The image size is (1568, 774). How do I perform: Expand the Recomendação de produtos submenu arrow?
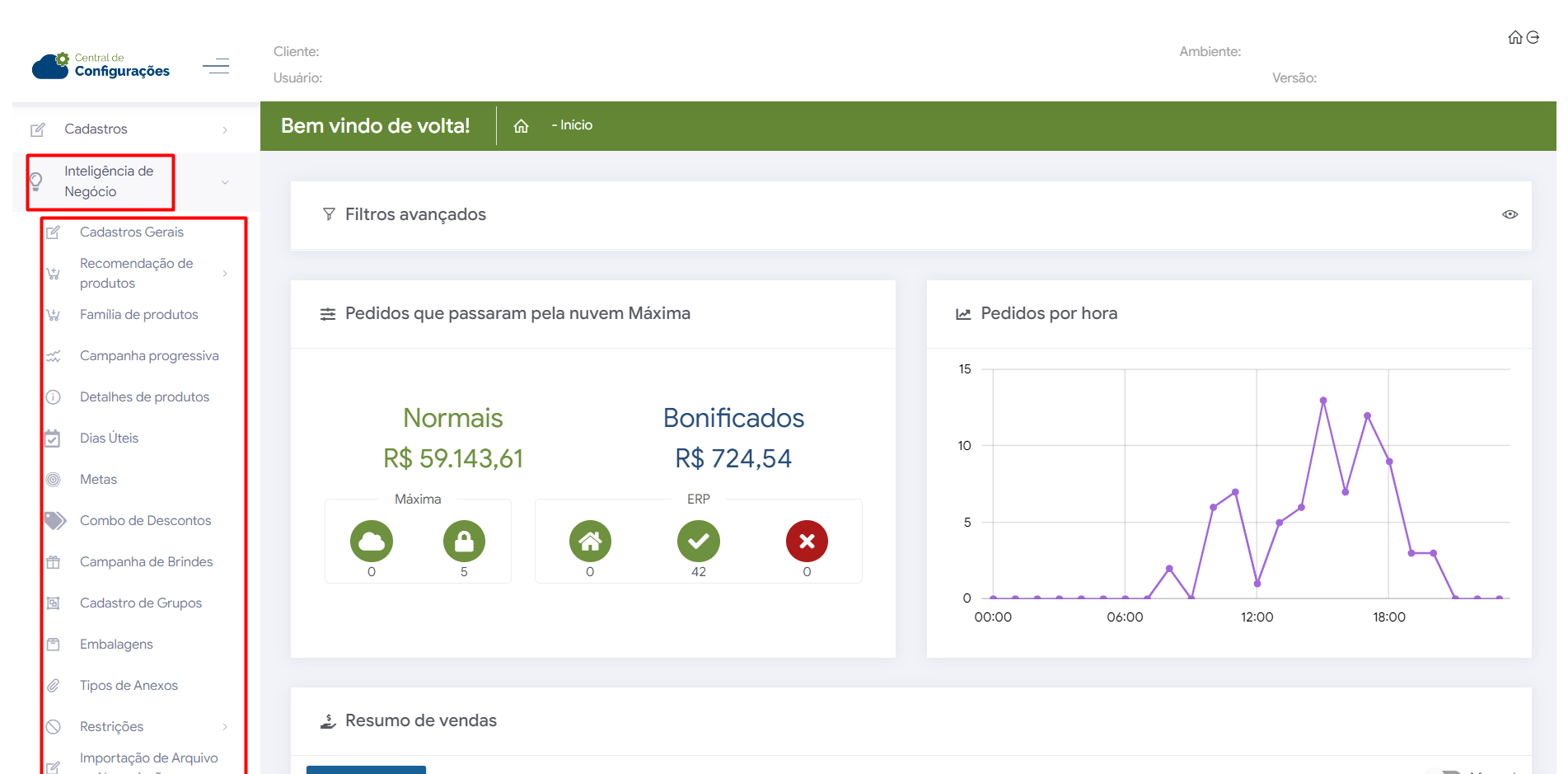(x=225, y=274)
